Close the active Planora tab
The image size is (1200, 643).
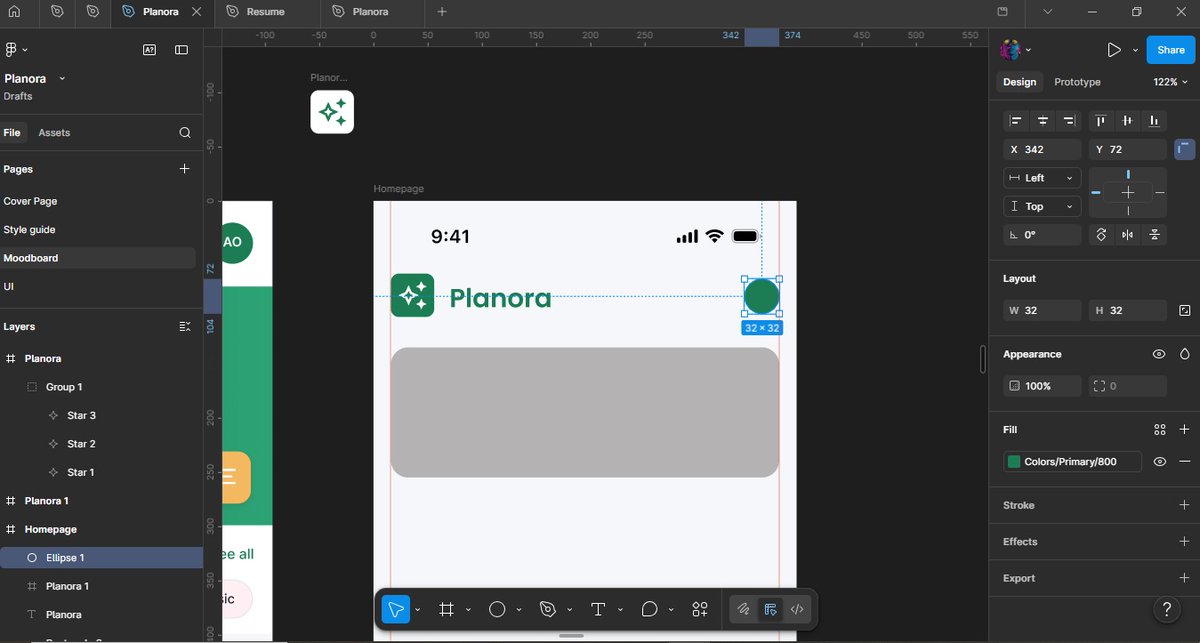click(196, 12)
